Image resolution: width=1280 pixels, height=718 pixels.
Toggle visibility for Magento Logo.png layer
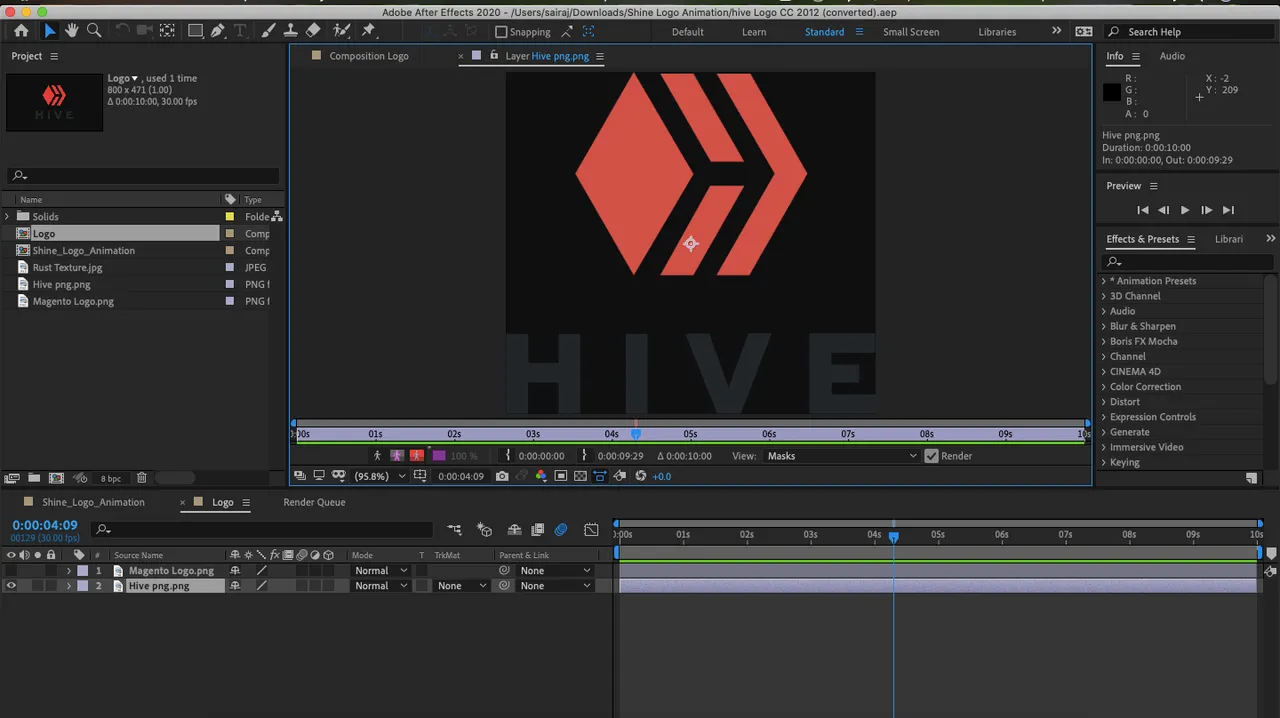pyautogui.click(x=12, y=571)
